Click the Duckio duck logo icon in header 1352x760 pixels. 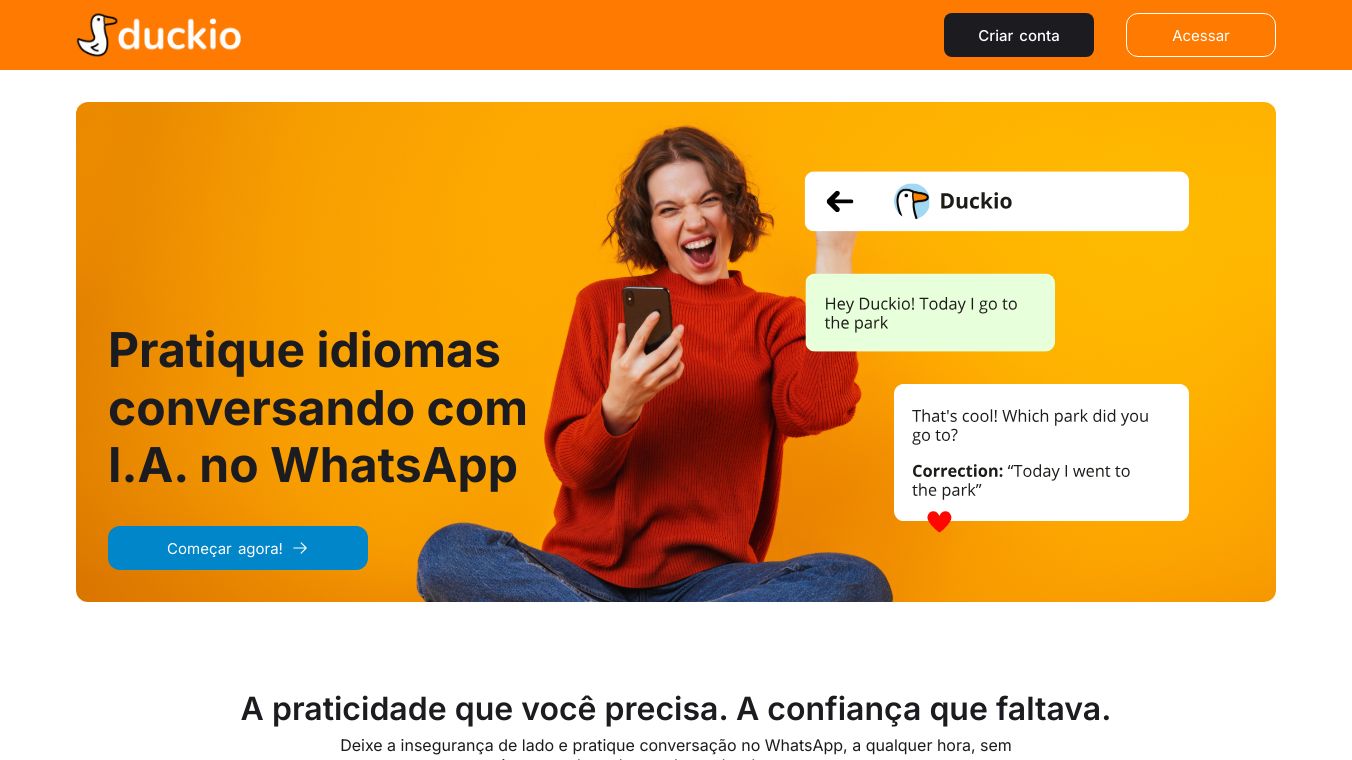pyautogui.click(x=96, y=35)
